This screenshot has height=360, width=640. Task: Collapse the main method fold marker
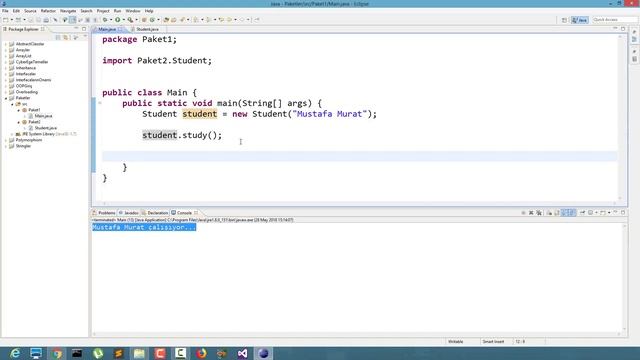tap(100, 103)
